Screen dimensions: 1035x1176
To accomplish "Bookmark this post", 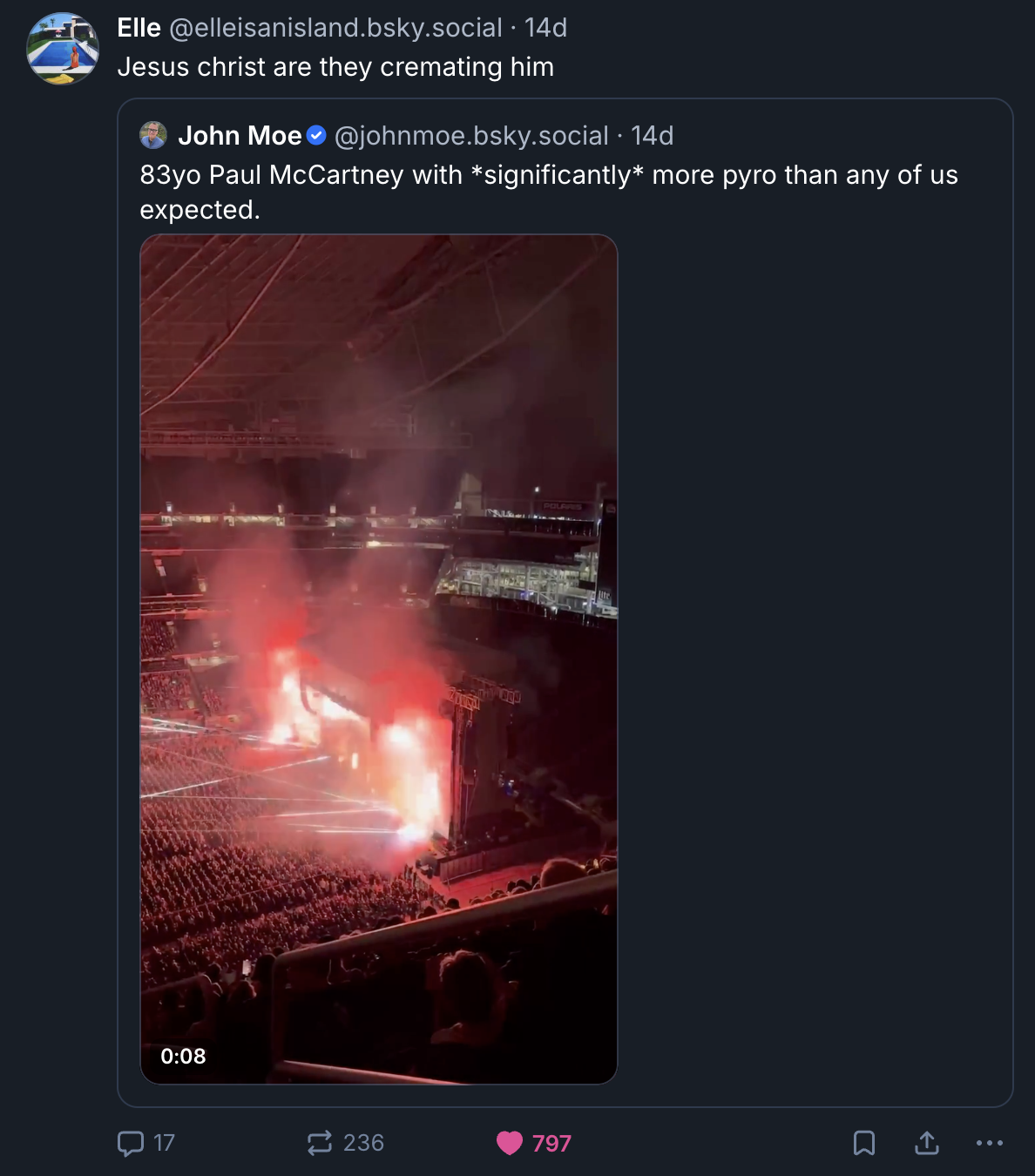I will (863, 1143).
